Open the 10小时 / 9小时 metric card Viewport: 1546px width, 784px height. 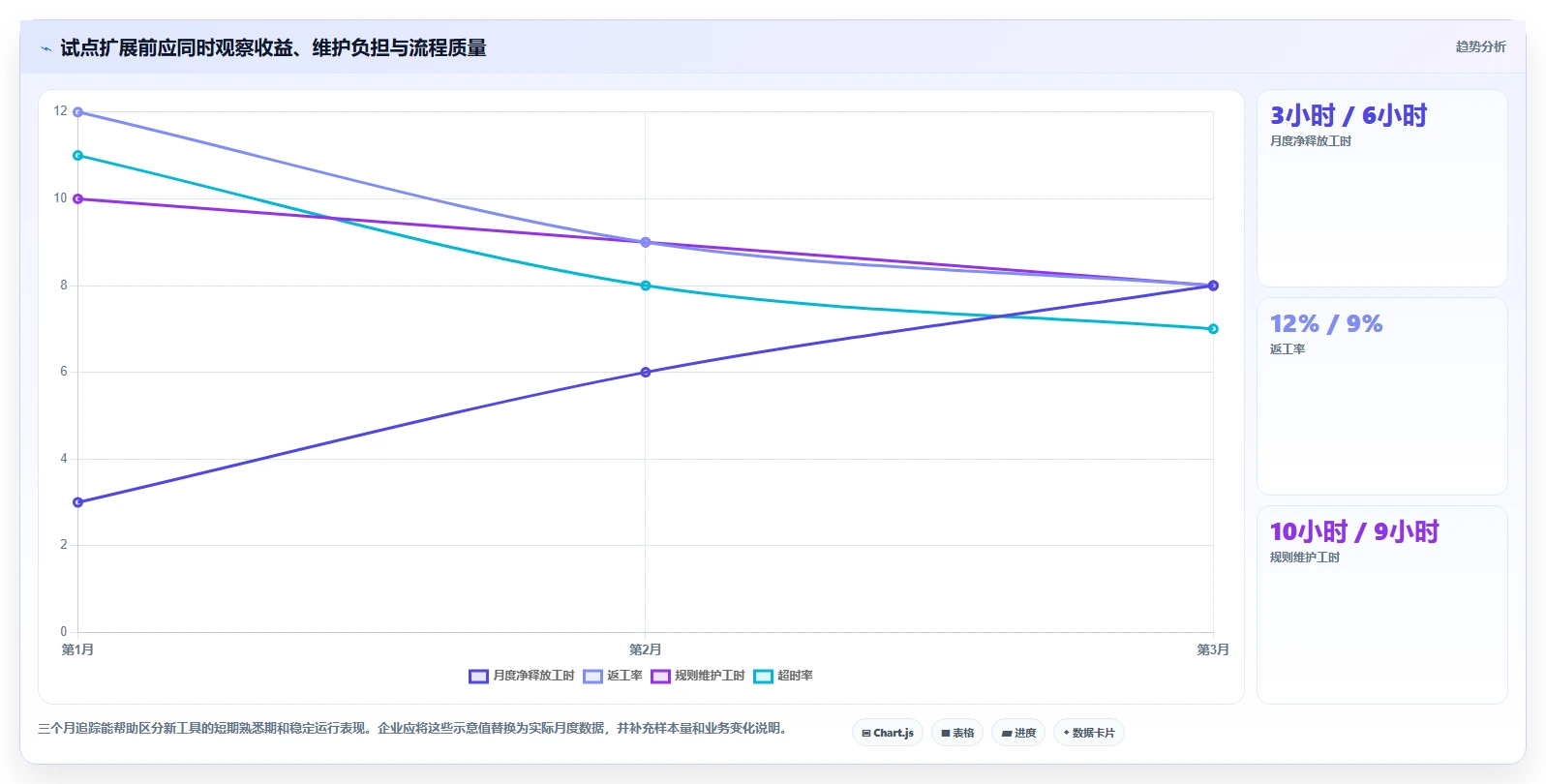pos(1381,605)
